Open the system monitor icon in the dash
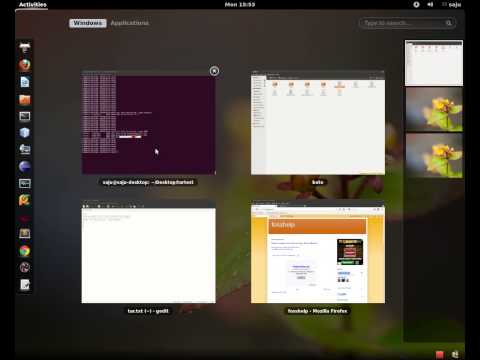The image size is (480, 360). [x=25, y=183]
